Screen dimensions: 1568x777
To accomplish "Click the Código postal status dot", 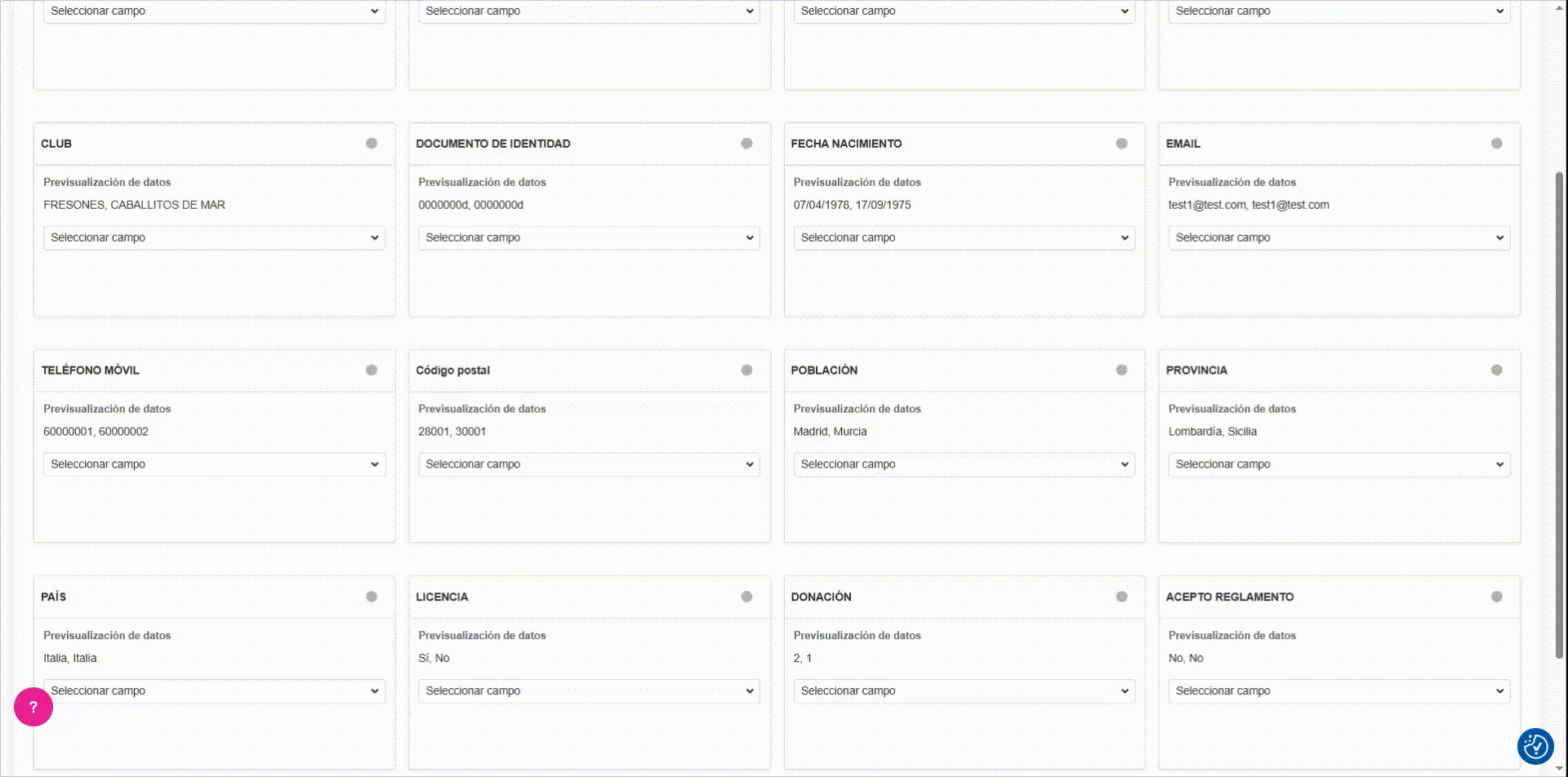I will pyautogui.click(x=746, y=370).
